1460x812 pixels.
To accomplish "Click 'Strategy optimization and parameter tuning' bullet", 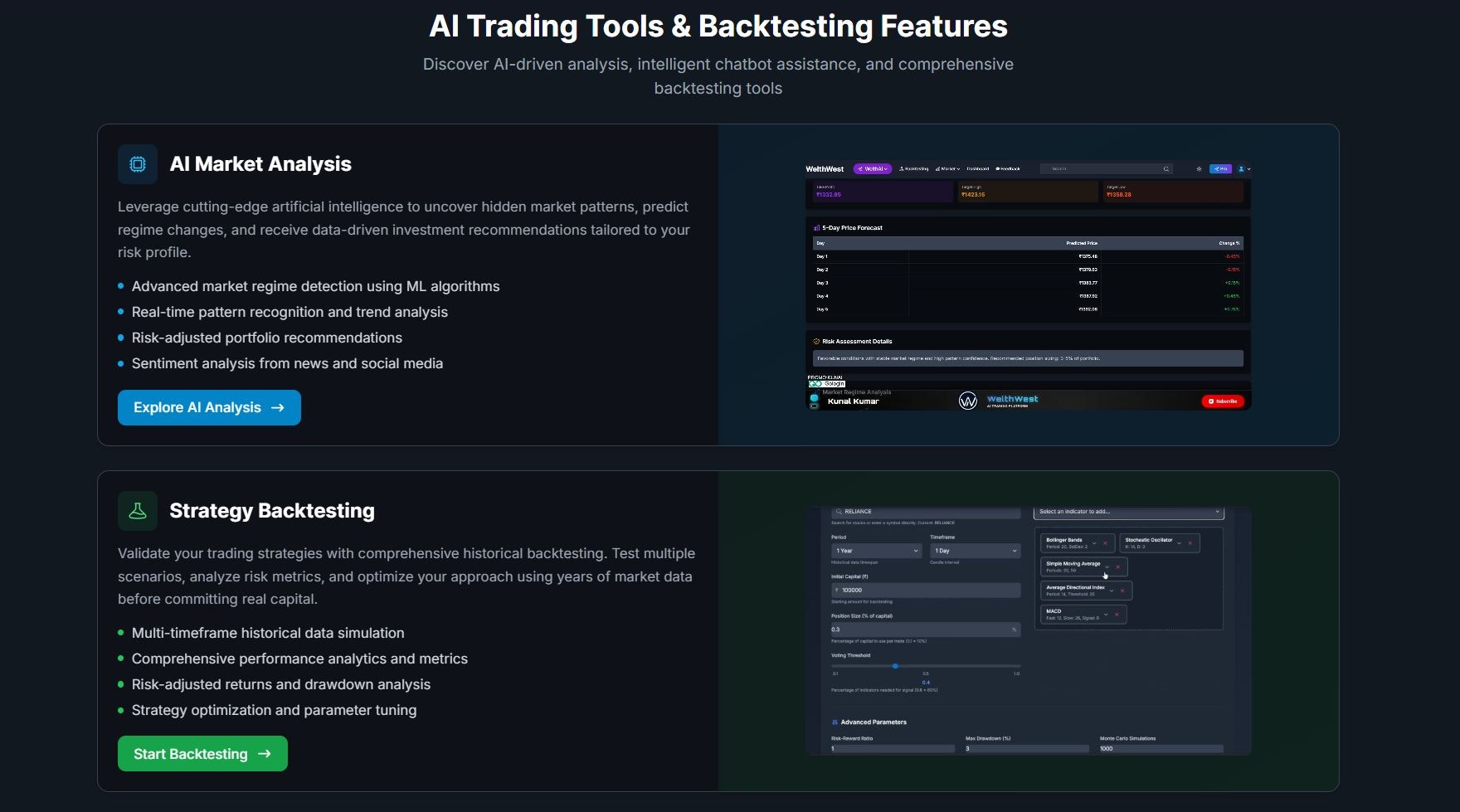I will pos(275,710).
